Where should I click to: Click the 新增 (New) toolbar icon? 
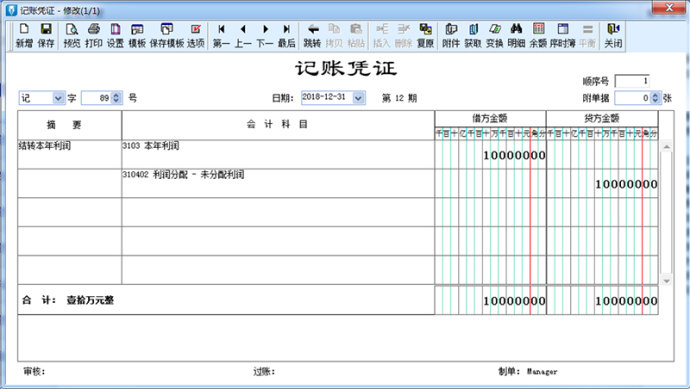tap(24, 35)
